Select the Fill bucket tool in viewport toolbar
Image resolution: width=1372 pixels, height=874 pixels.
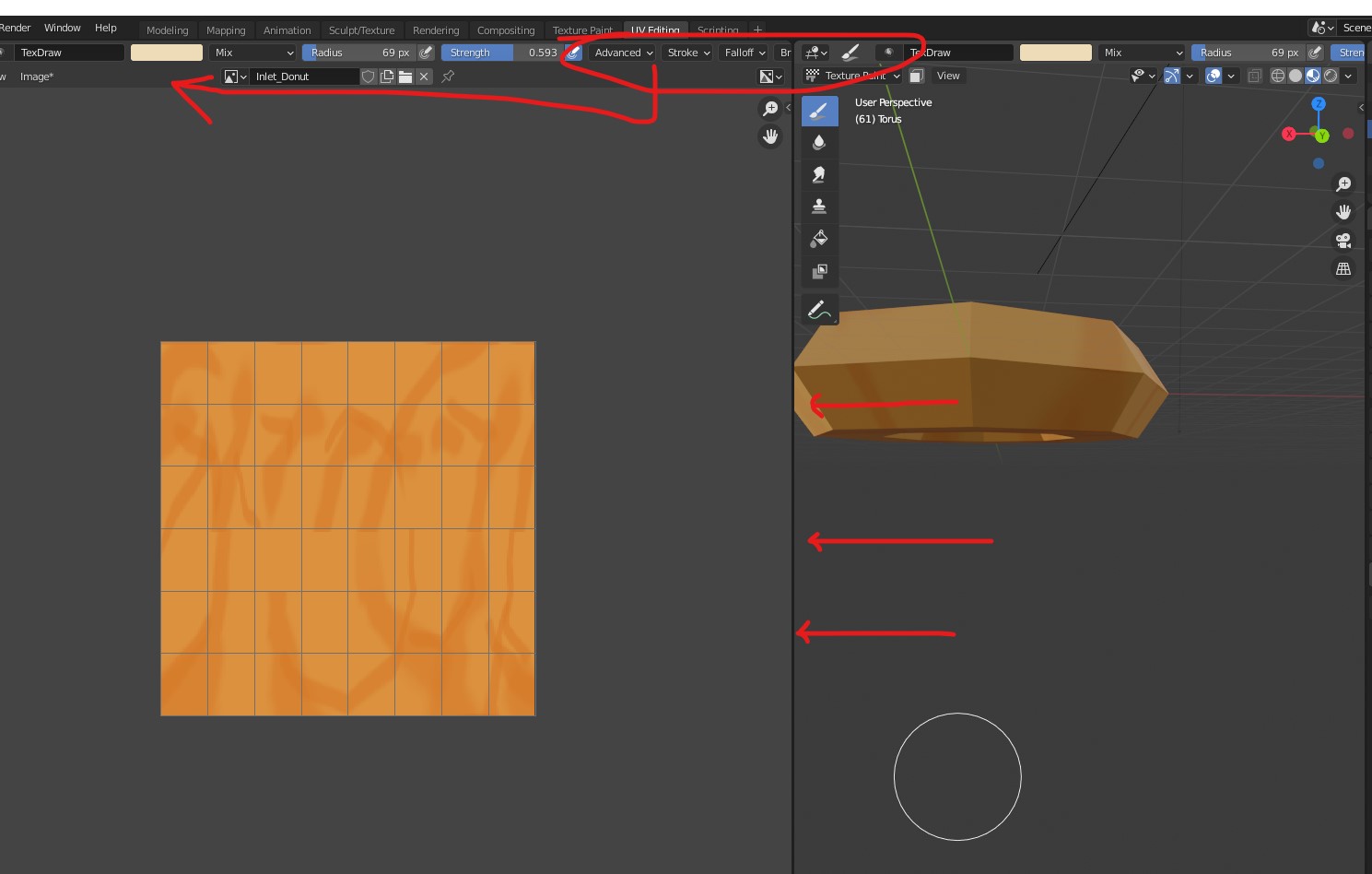tap(819, 239)
